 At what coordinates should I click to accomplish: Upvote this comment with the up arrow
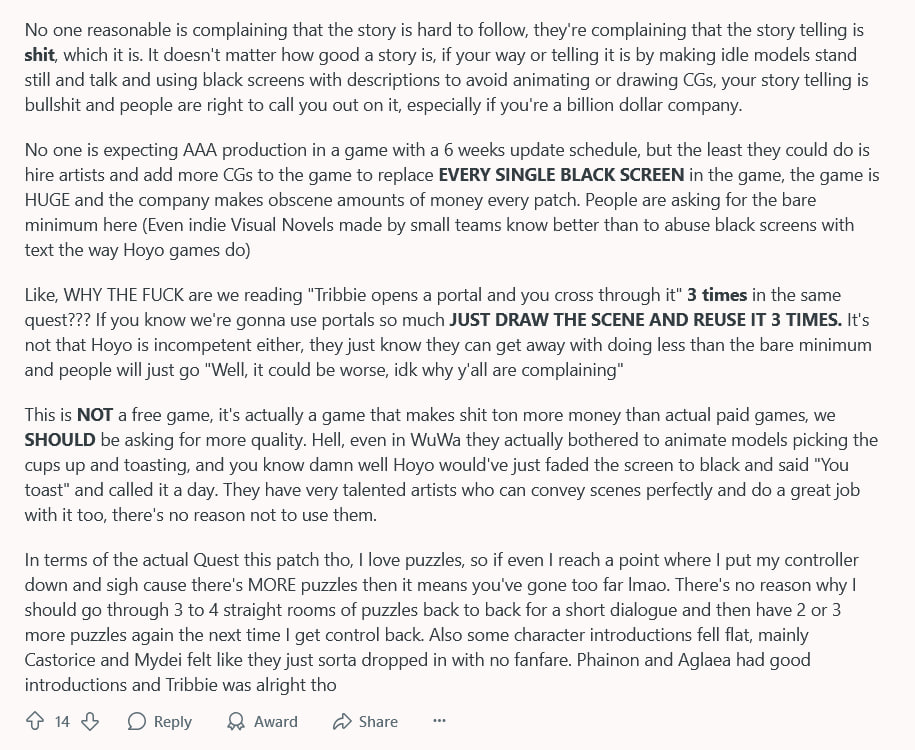(x=35, y=721)
